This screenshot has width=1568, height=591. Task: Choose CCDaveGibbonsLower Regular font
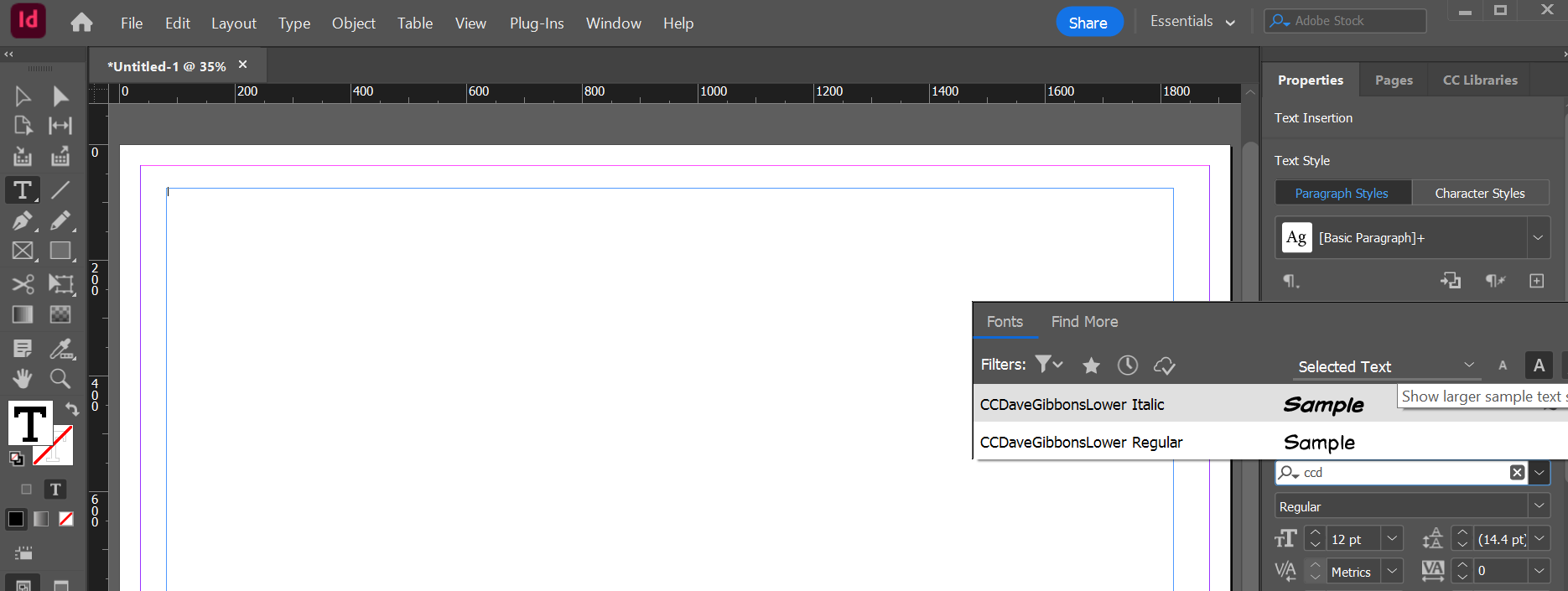point(1081,443)
